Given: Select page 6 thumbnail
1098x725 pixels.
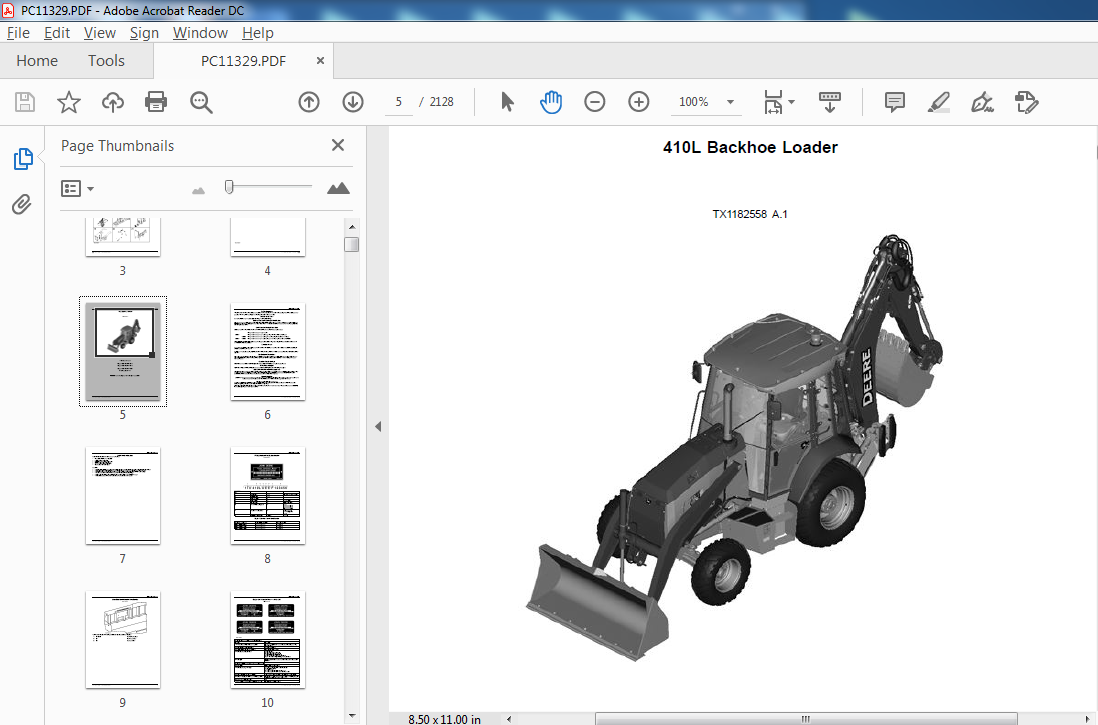Looking at the screenshot, I should coord(267,352).
